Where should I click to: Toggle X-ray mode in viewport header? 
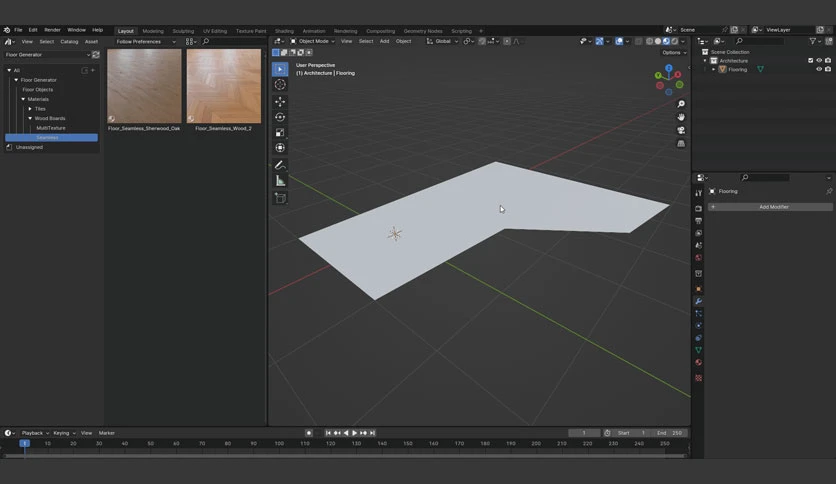638,41
